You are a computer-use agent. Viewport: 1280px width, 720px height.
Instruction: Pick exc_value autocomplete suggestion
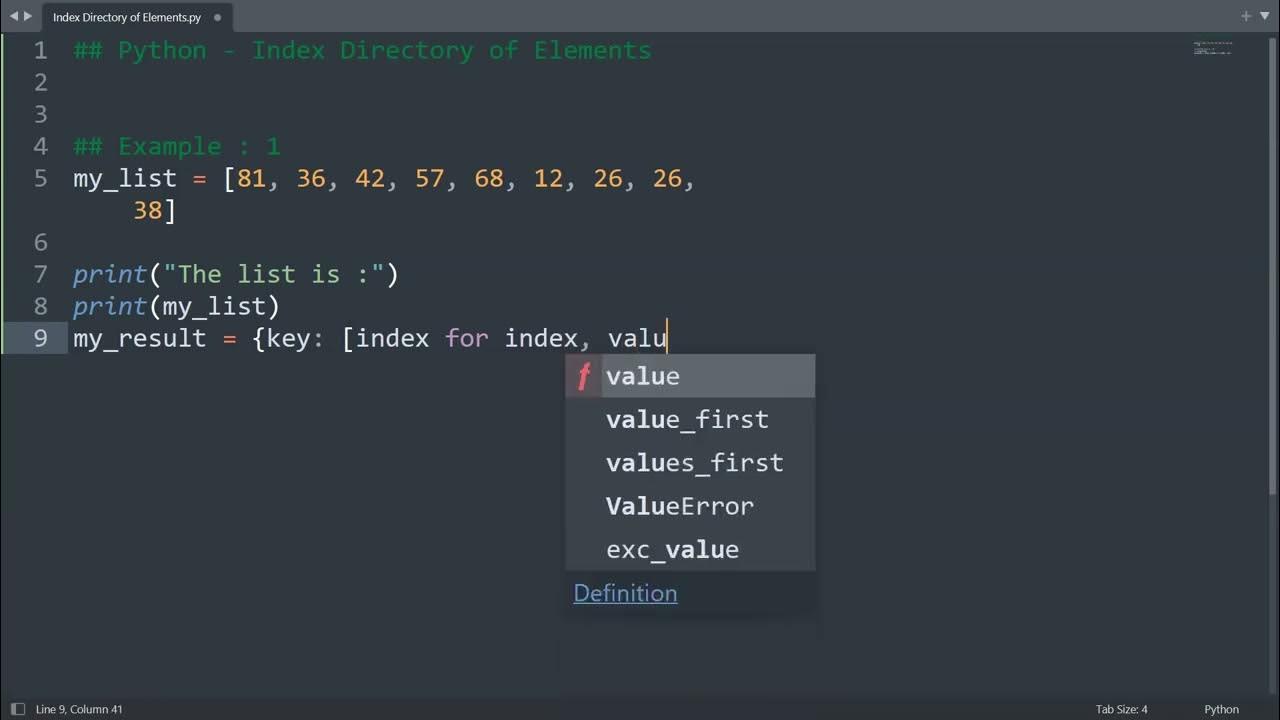click(x=672, y=549)
